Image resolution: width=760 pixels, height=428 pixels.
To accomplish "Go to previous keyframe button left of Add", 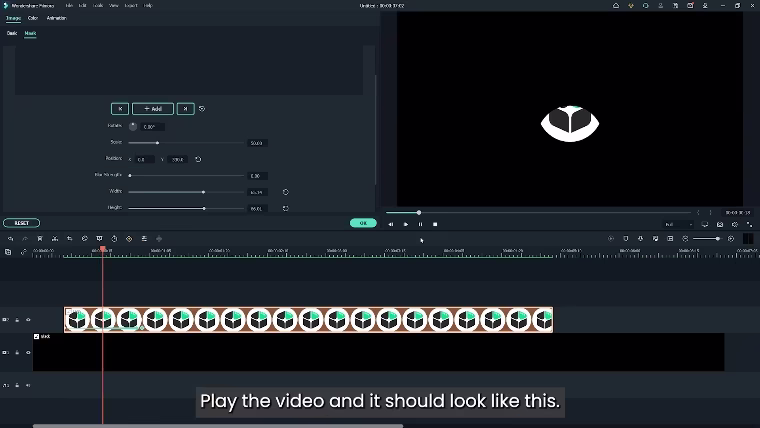I will coord(120,109).
